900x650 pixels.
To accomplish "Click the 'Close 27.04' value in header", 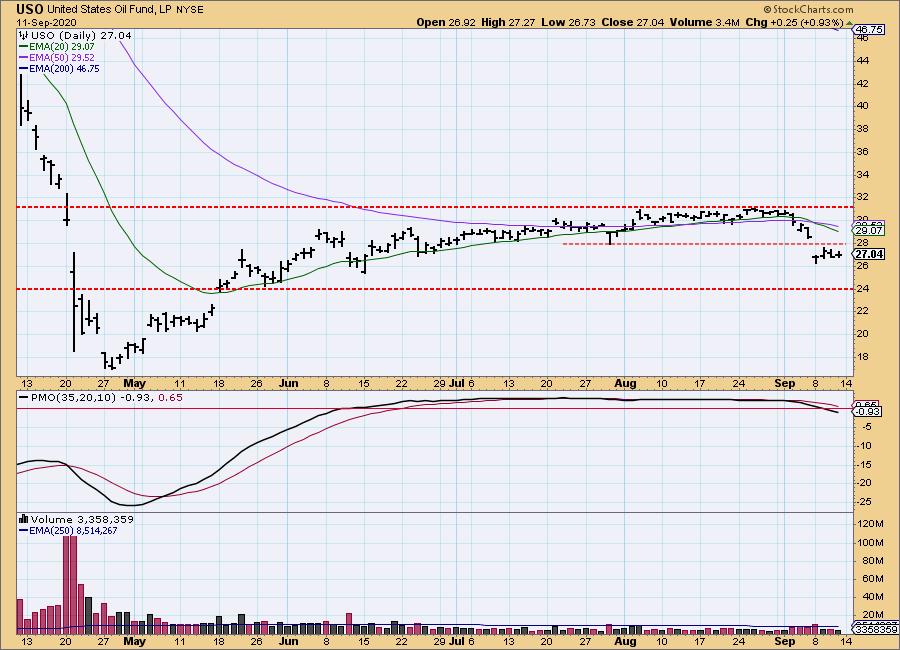I will (x=633, y=22).
